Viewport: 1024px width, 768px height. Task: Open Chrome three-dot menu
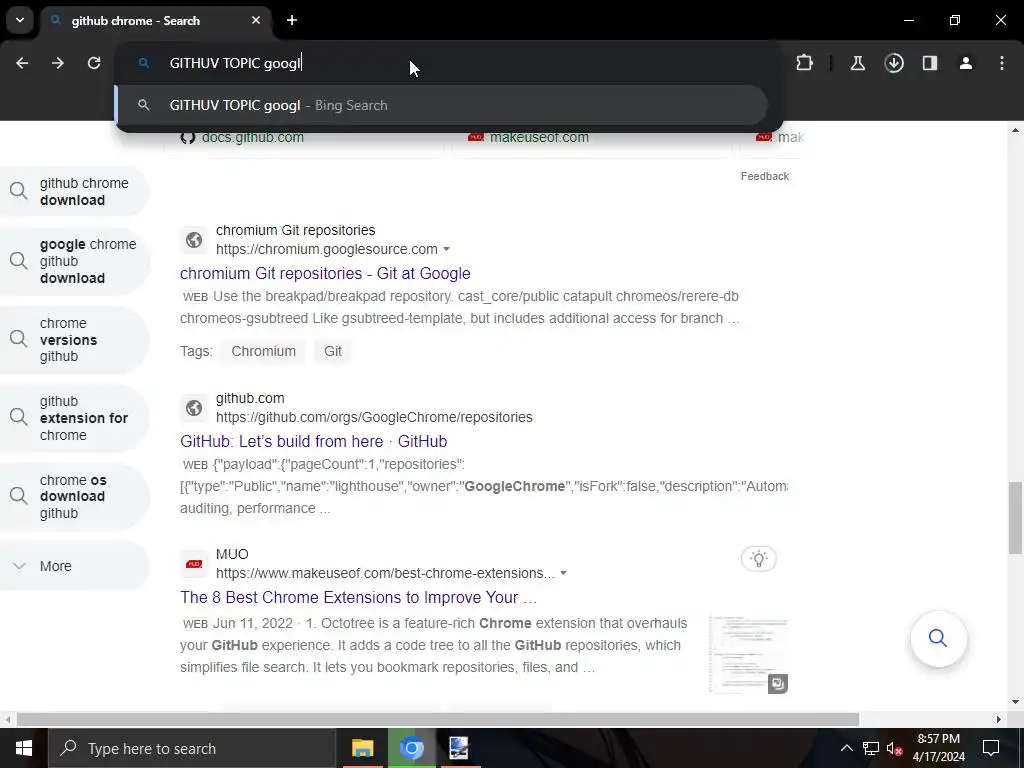(x=1002, y=63)
